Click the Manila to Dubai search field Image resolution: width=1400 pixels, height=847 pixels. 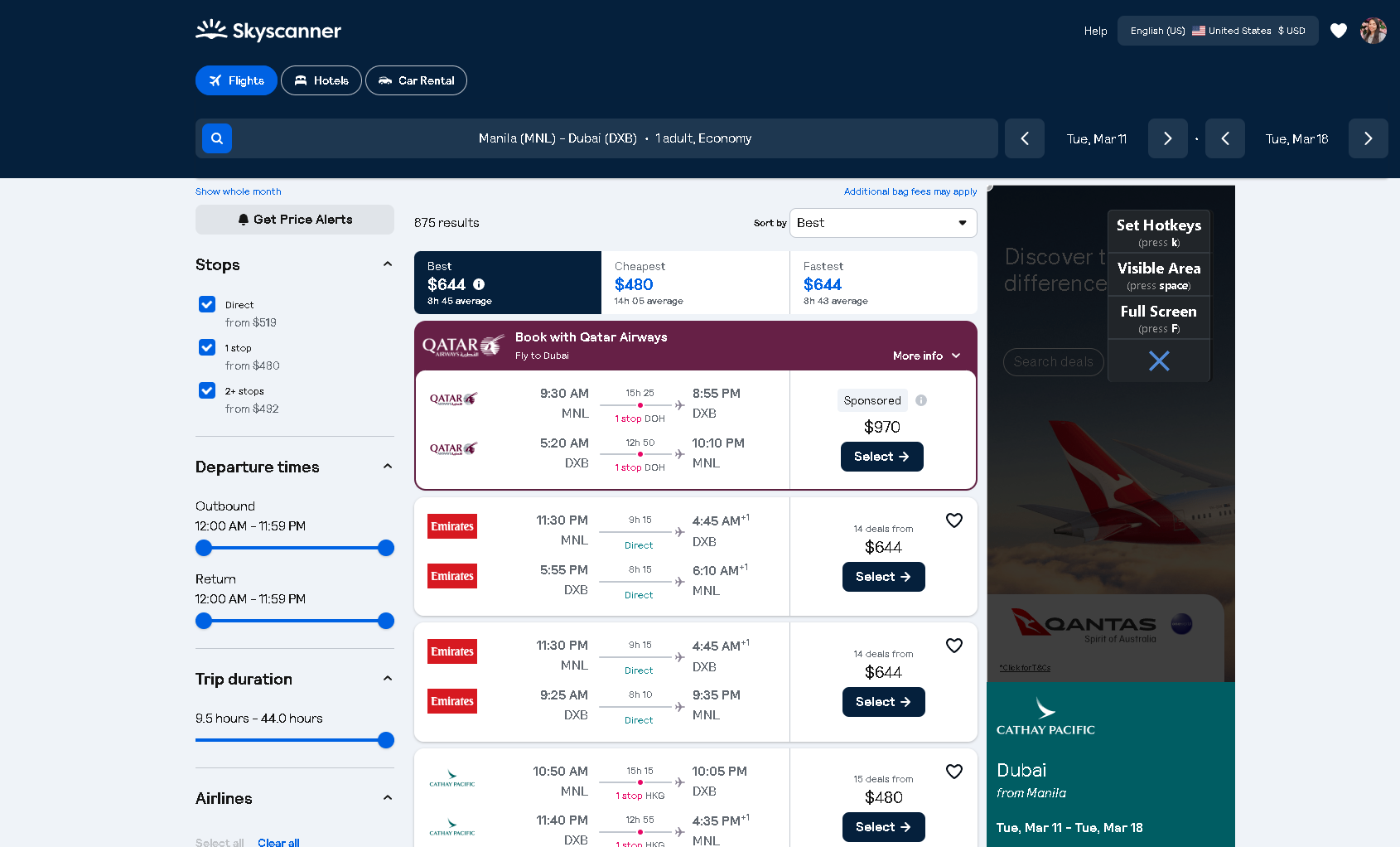(596, 138)
